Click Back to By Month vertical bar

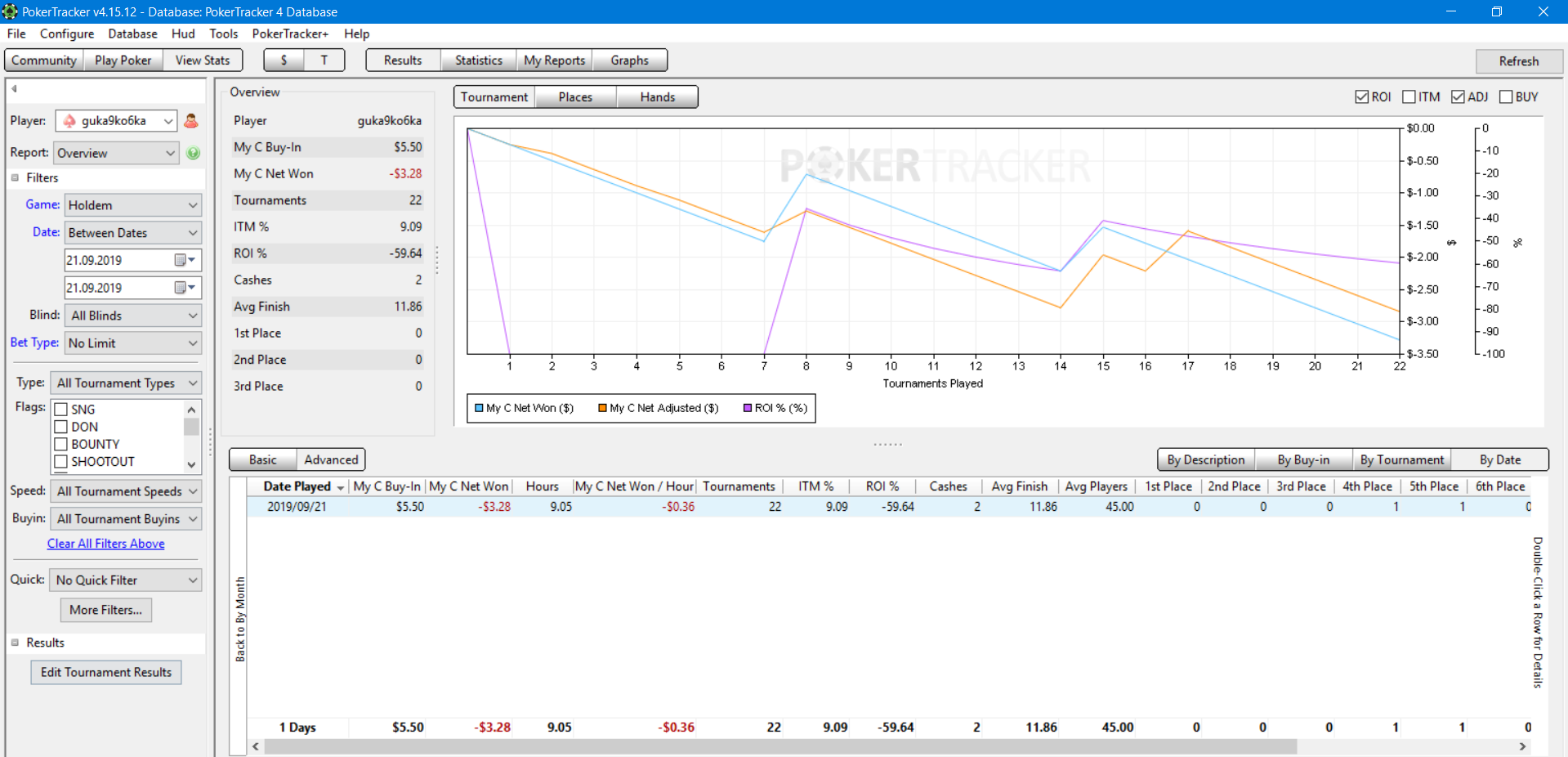(239, 618)
